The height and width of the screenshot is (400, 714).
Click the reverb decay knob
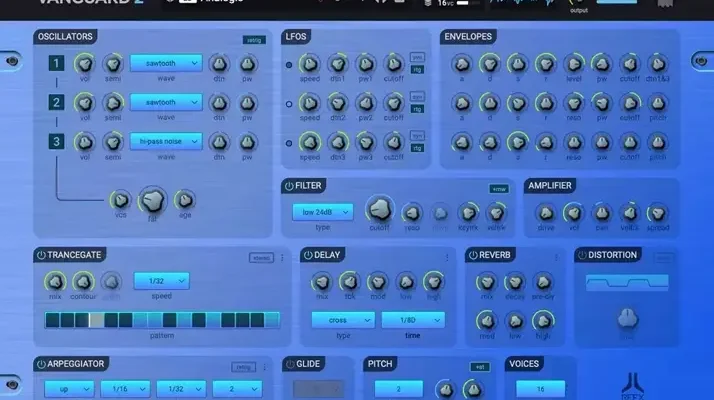[x=514, y=281]
